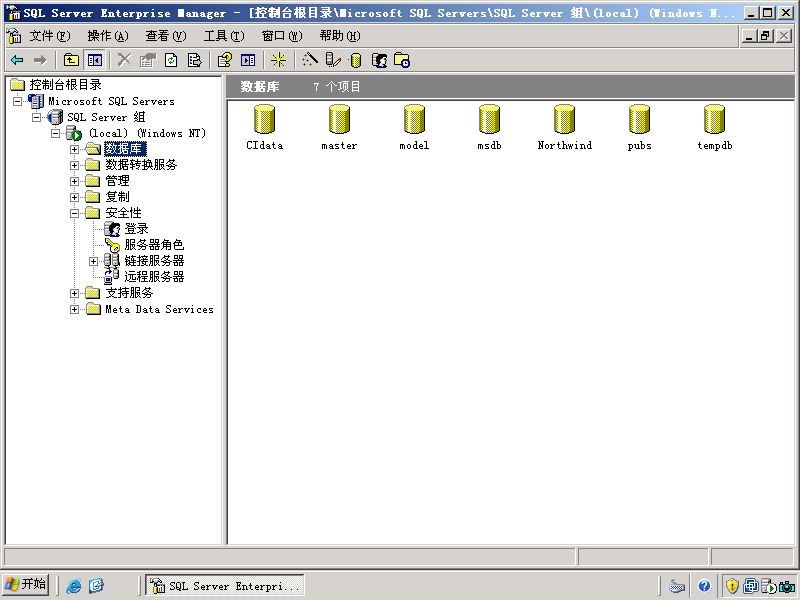The height and width of the screenshot is (600, 800).
Task: Select the 服务器角色 tree item
Action: [154, 245]
